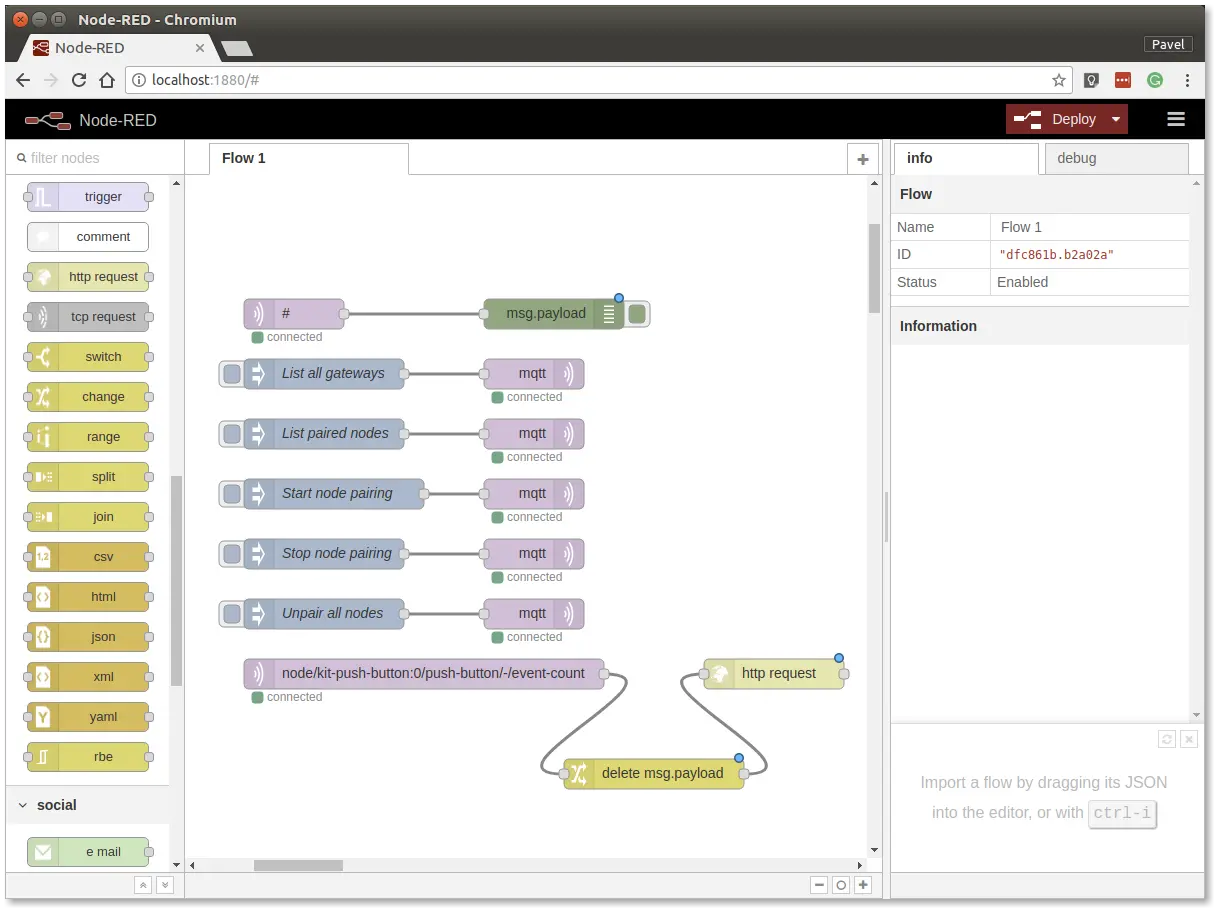This screenshot has width=1214, height=908.
Task: Trigger the Start node pairing inject button
Action: click(x=232, y=494)
